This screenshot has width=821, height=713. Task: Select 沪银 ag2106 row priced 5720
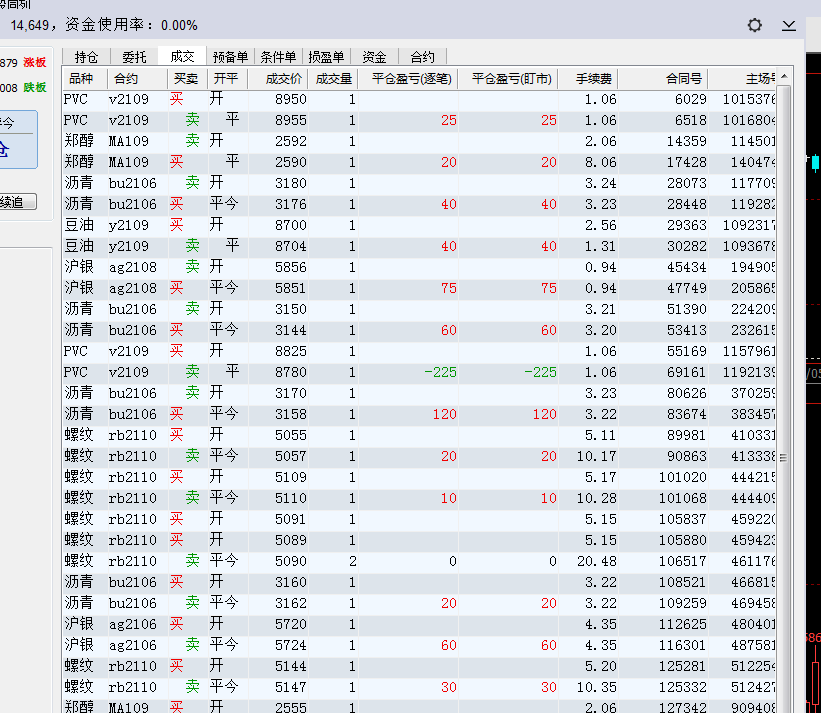click(x=419, y=624)
